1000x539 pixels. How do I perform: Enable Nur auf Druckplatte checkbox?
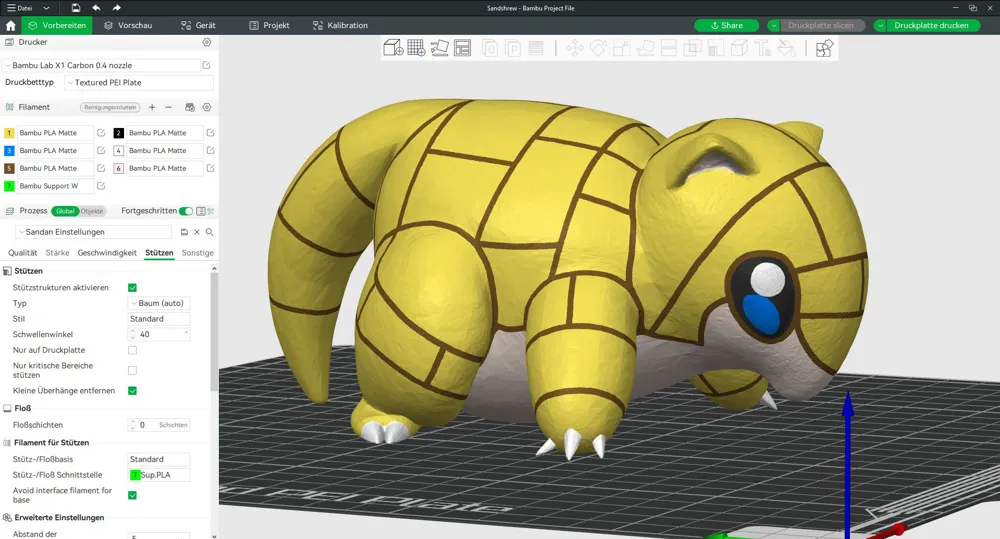pyautogui.click(x=133, y=350)
